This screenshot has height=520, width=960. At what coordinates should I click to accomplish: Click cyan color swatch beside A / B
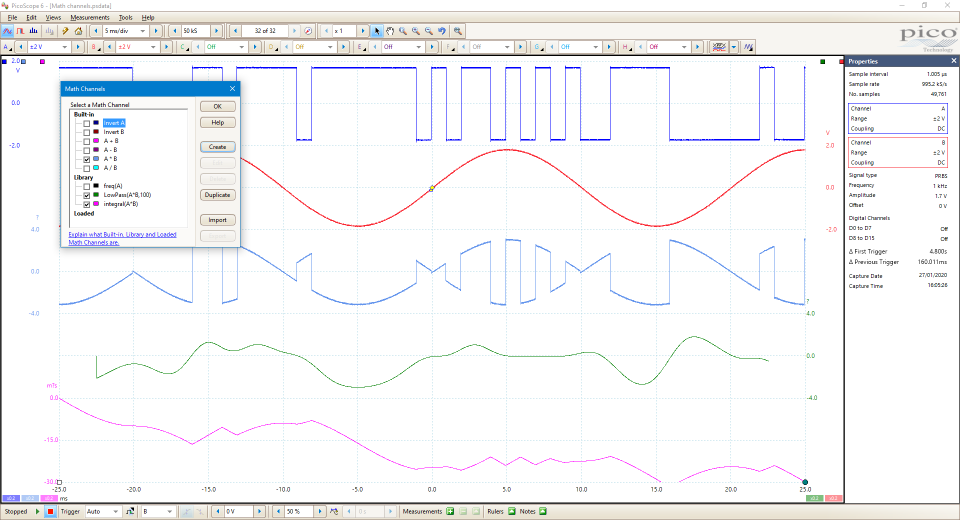click(96, 168)
